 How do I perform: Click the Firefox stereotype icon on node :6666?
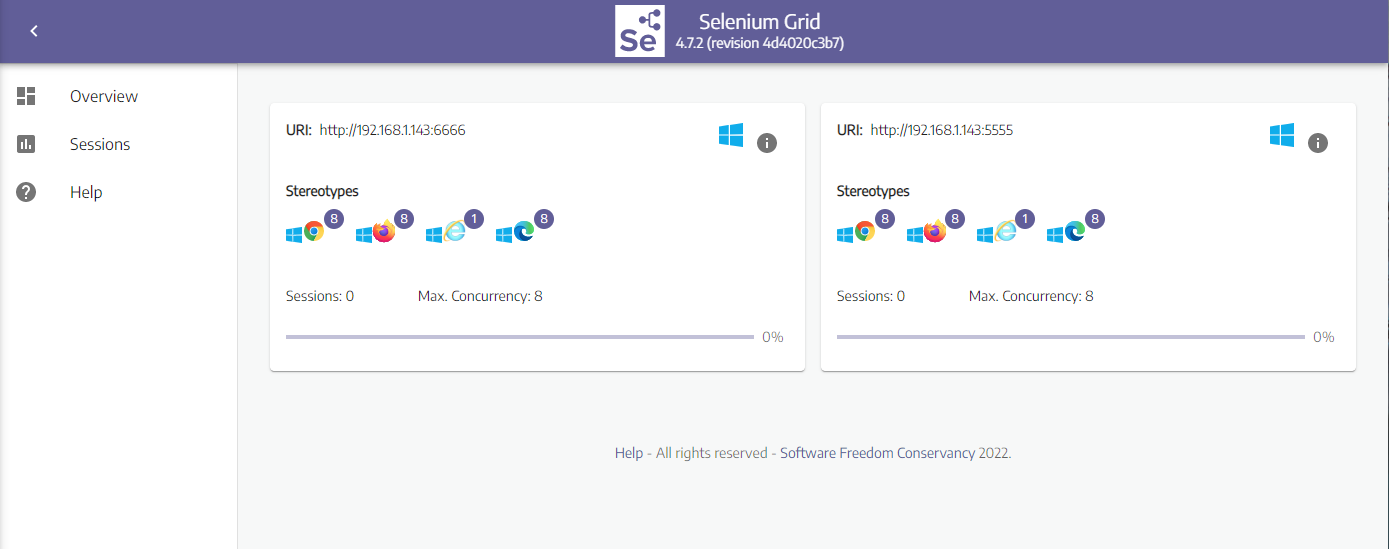384,232
